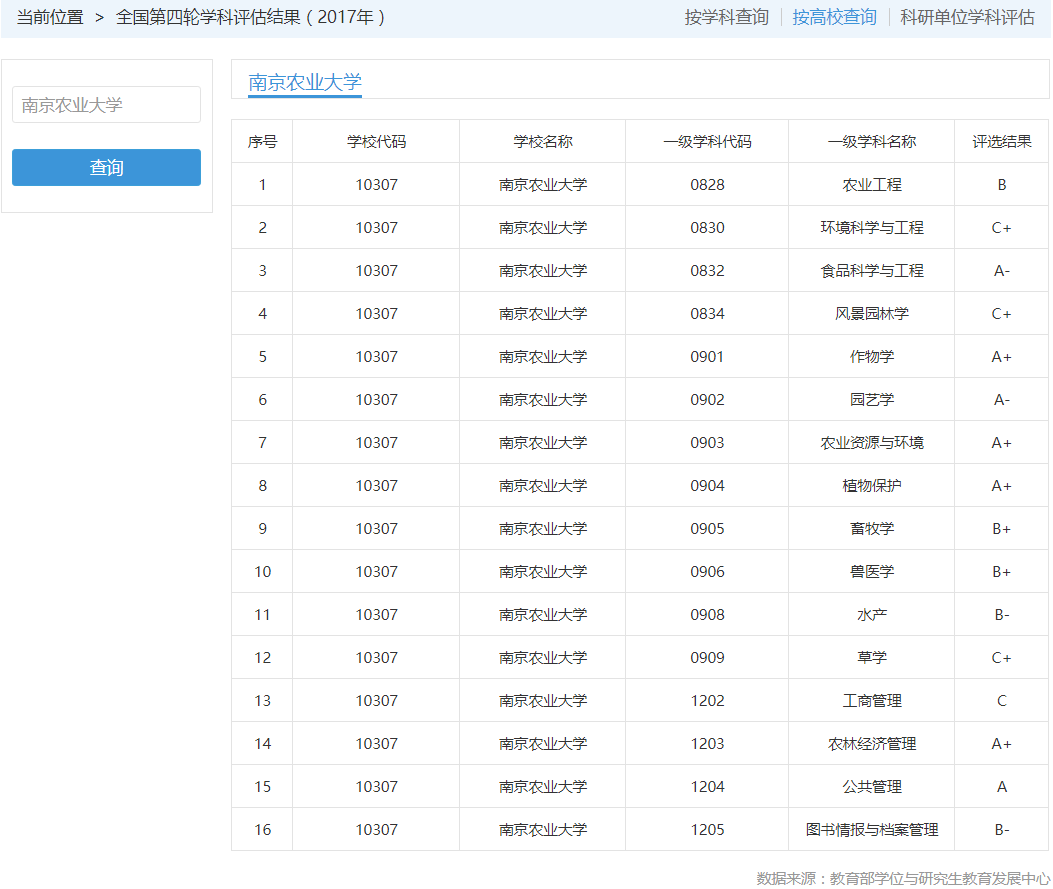Click row number 16
This screenshot has height=889, width=1053.
(263, 829)
